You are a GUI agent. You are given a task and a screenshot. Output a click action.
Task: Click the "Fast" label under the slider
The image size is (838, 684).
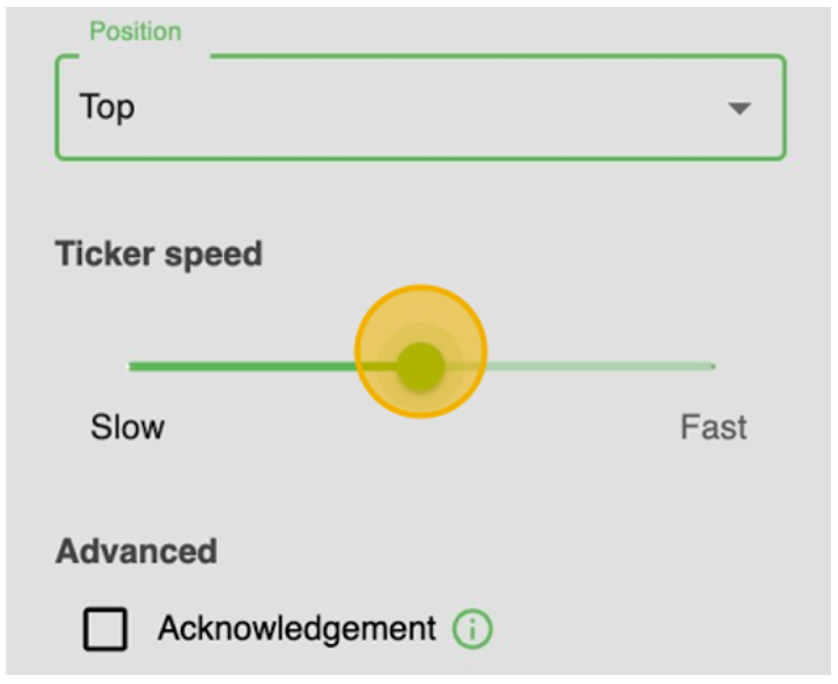pyautogui.click(x=713, y=428)
